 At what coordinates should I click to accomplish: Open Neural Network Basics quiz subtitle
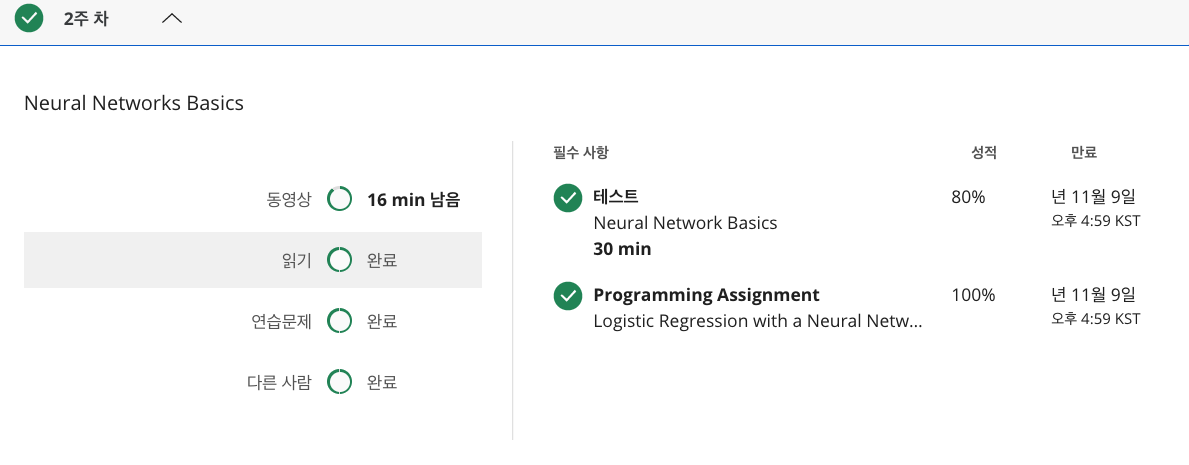[685, 223]
